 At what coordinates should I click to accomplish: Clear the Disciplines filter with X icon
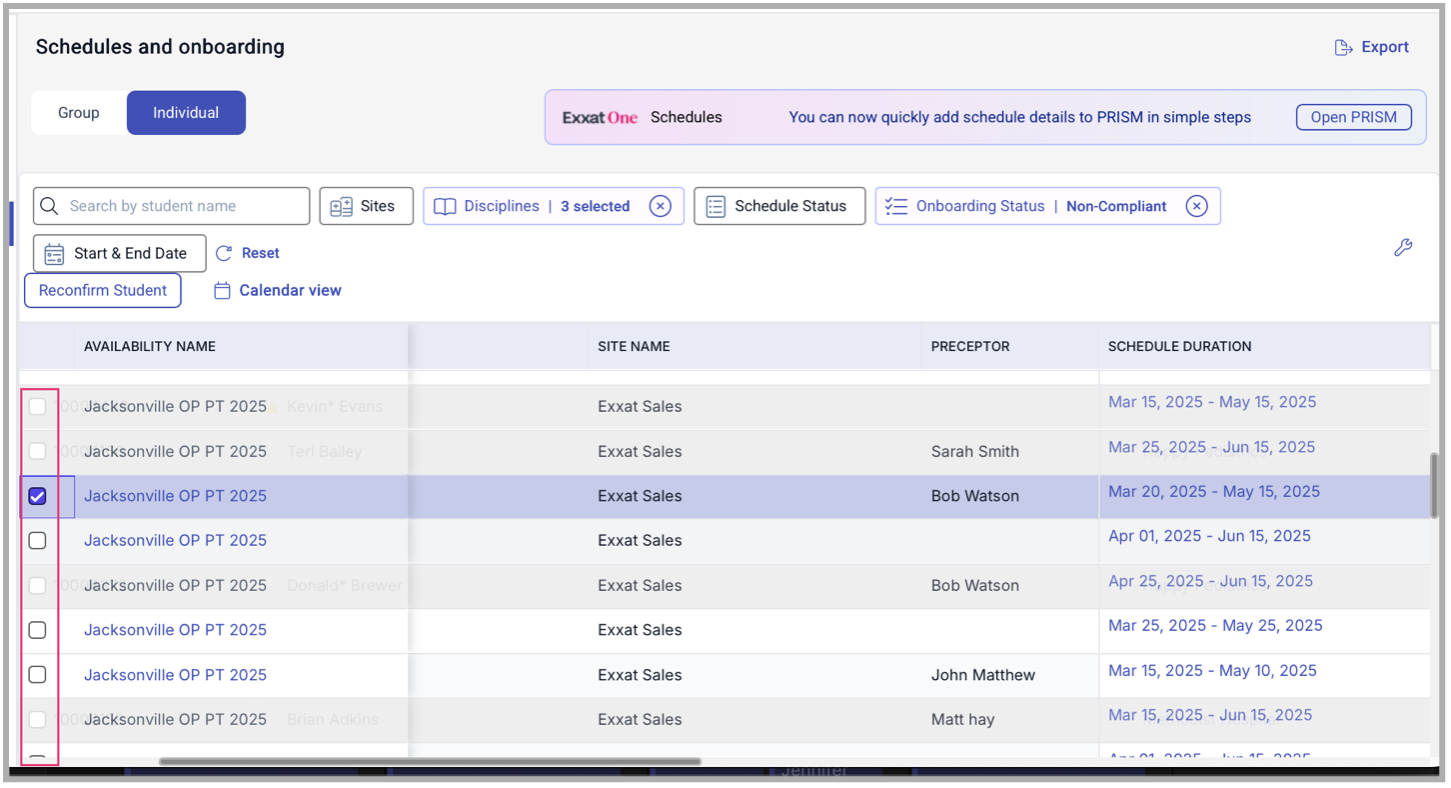tap(660, 206)
